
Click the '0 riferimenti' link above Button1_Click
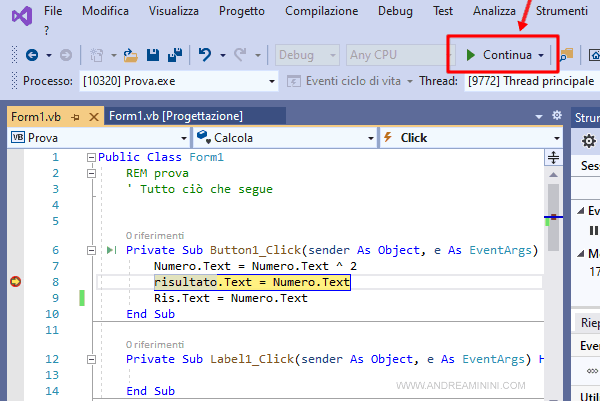[155, 235]
